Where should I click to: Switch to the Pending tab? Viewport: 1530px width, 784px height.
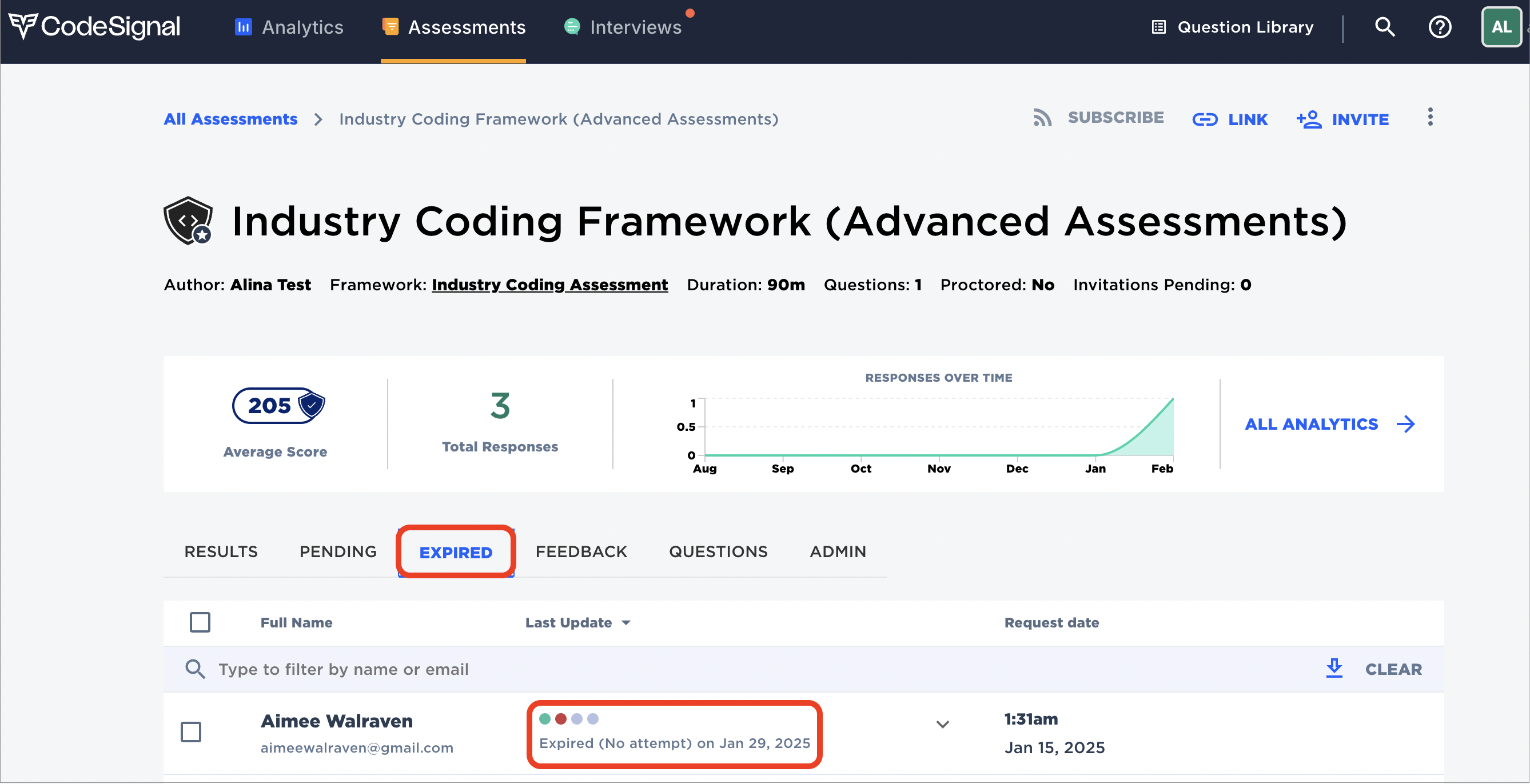click(338, 552)
